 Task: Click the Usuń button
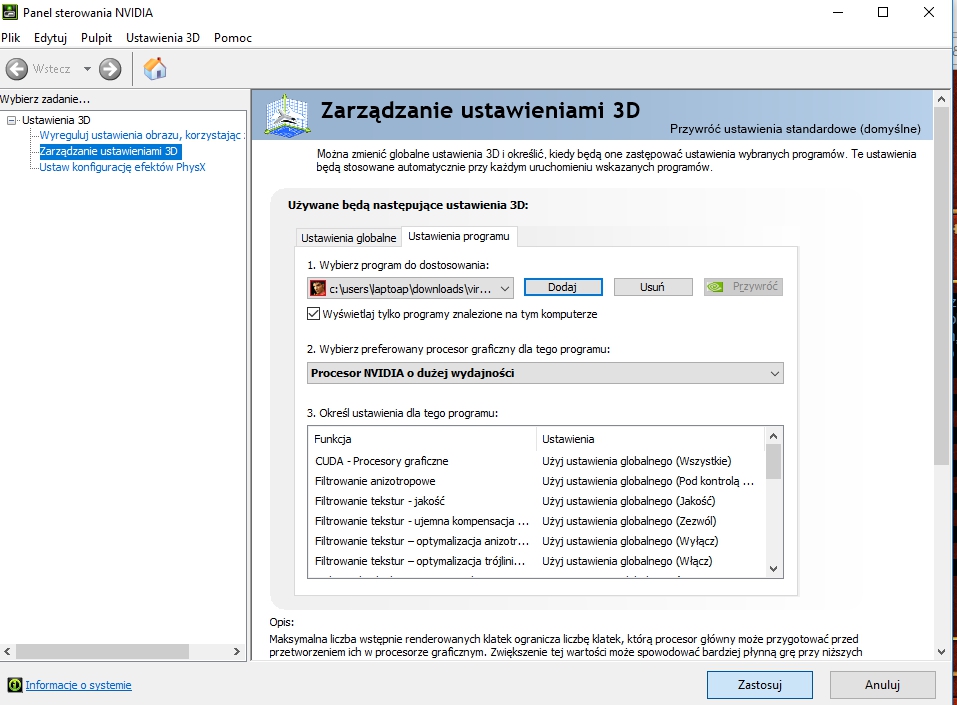(x=652, y=287)
